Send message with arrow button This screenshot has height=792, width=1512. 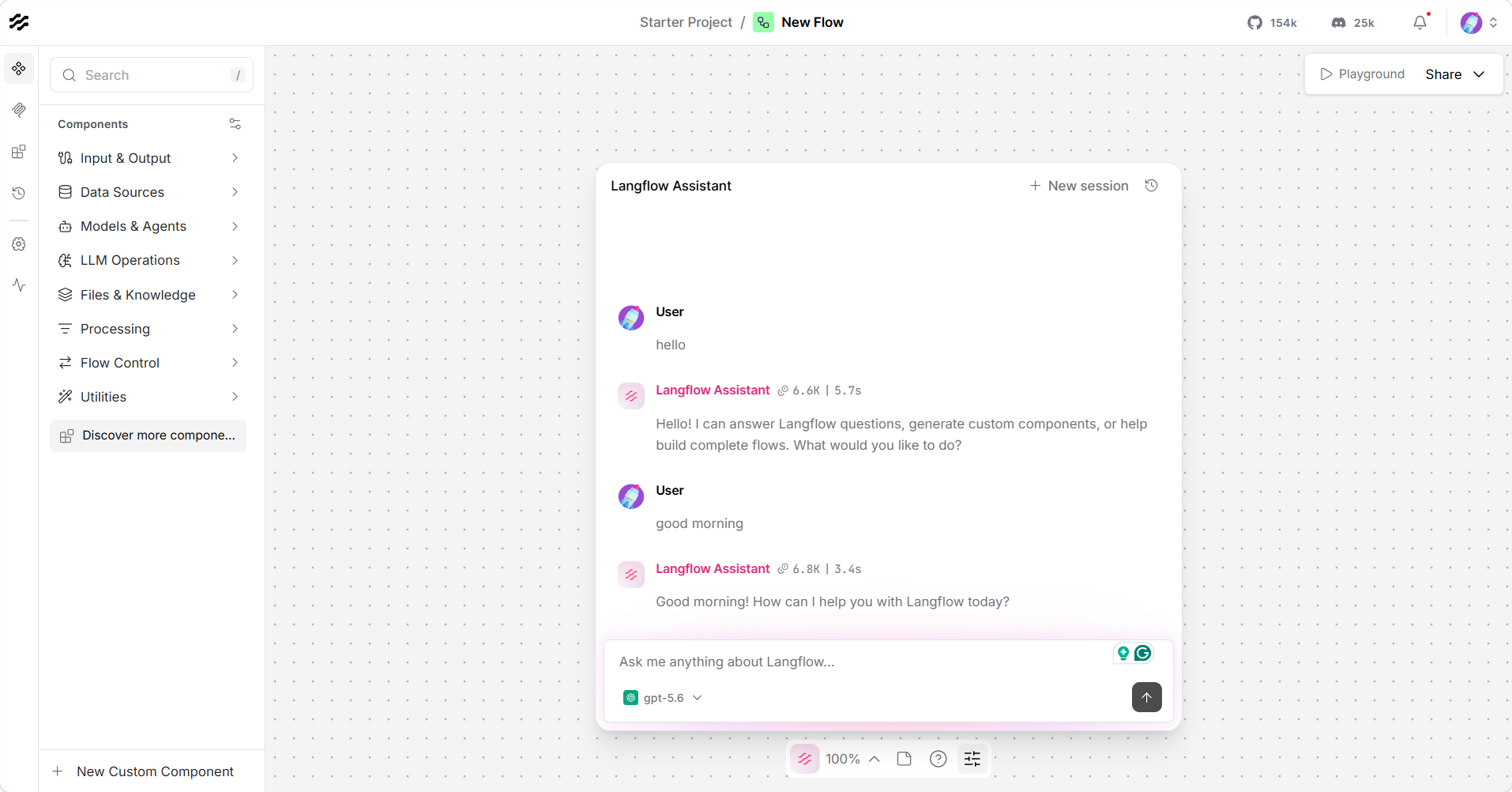tap(1146, 697)
